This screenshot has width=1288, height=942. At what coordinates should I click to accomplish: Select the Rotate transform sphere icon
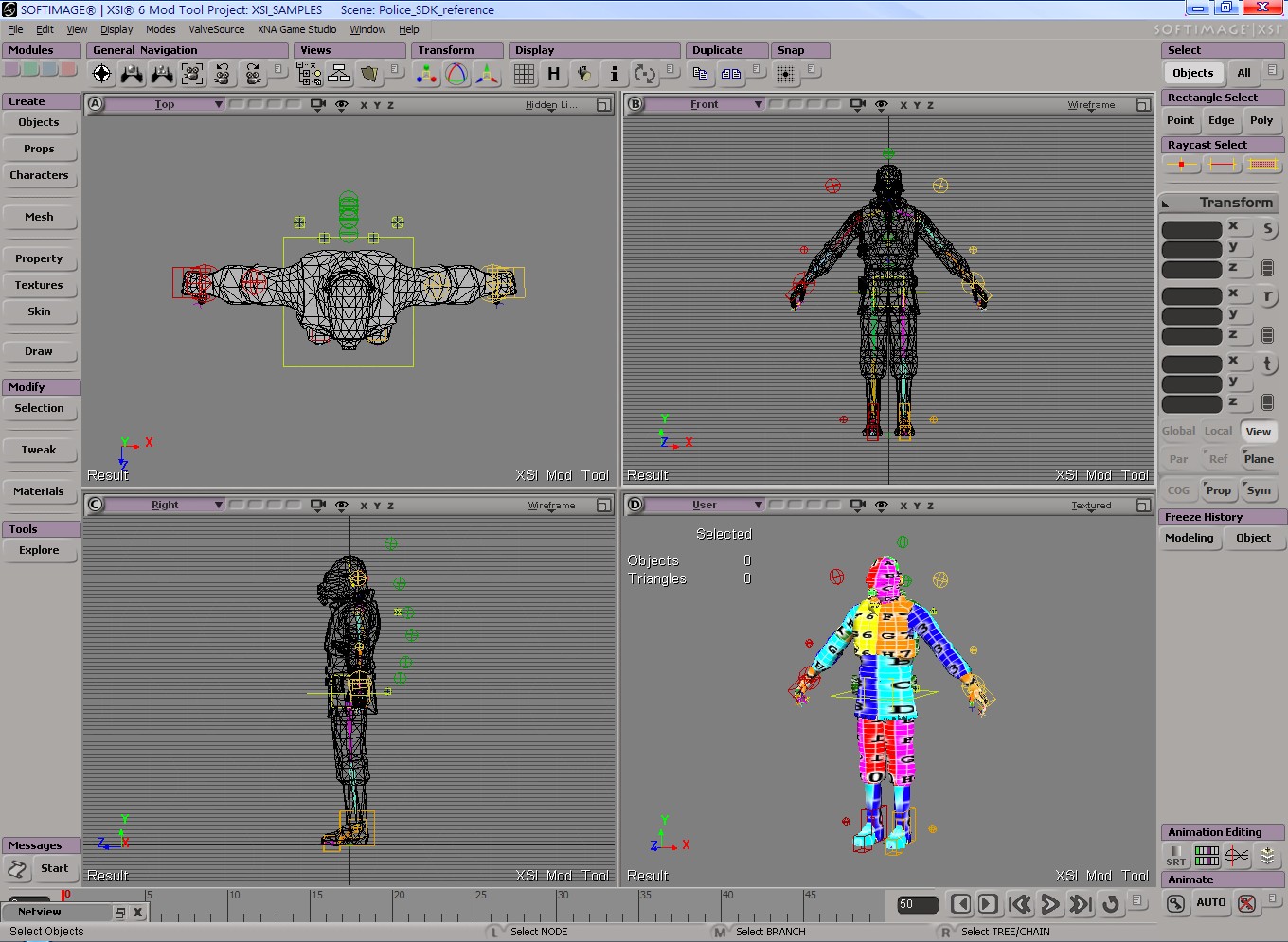point(456,74)
